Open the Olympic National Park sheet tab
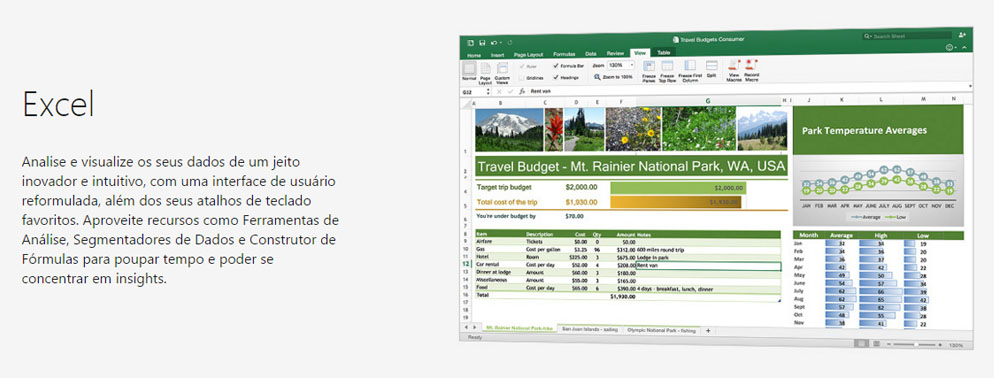This screenshot has height=378, width=994. pyautogui.click(x=662, y=330)
